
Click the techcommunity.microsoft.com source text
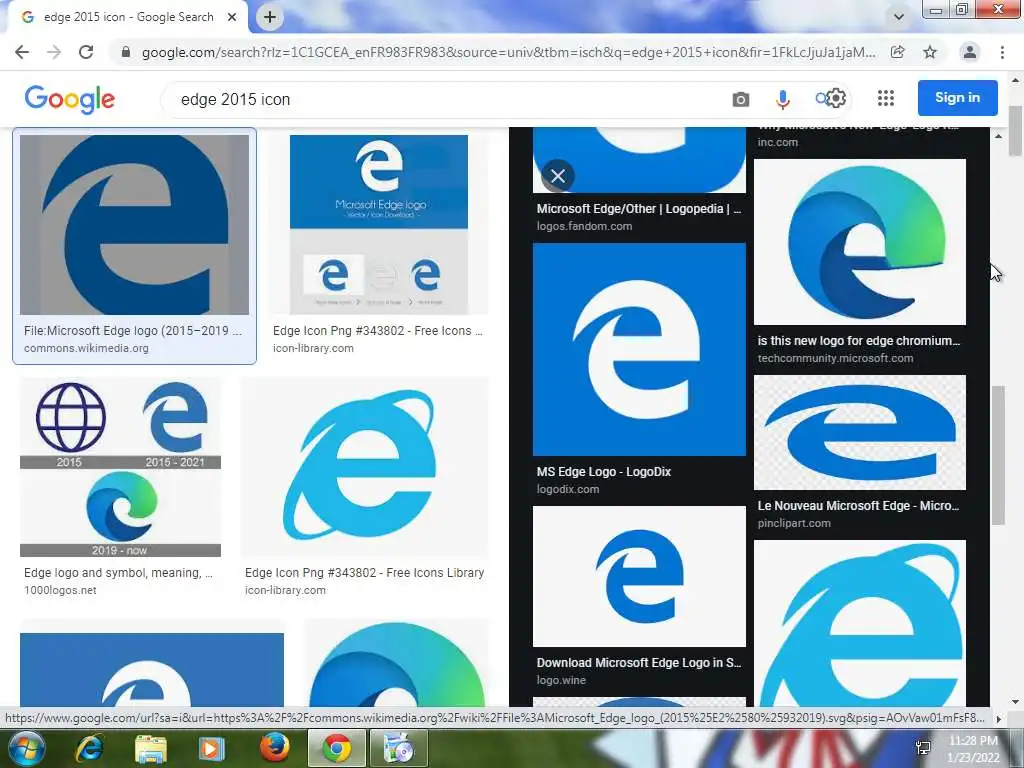point(835,358)
